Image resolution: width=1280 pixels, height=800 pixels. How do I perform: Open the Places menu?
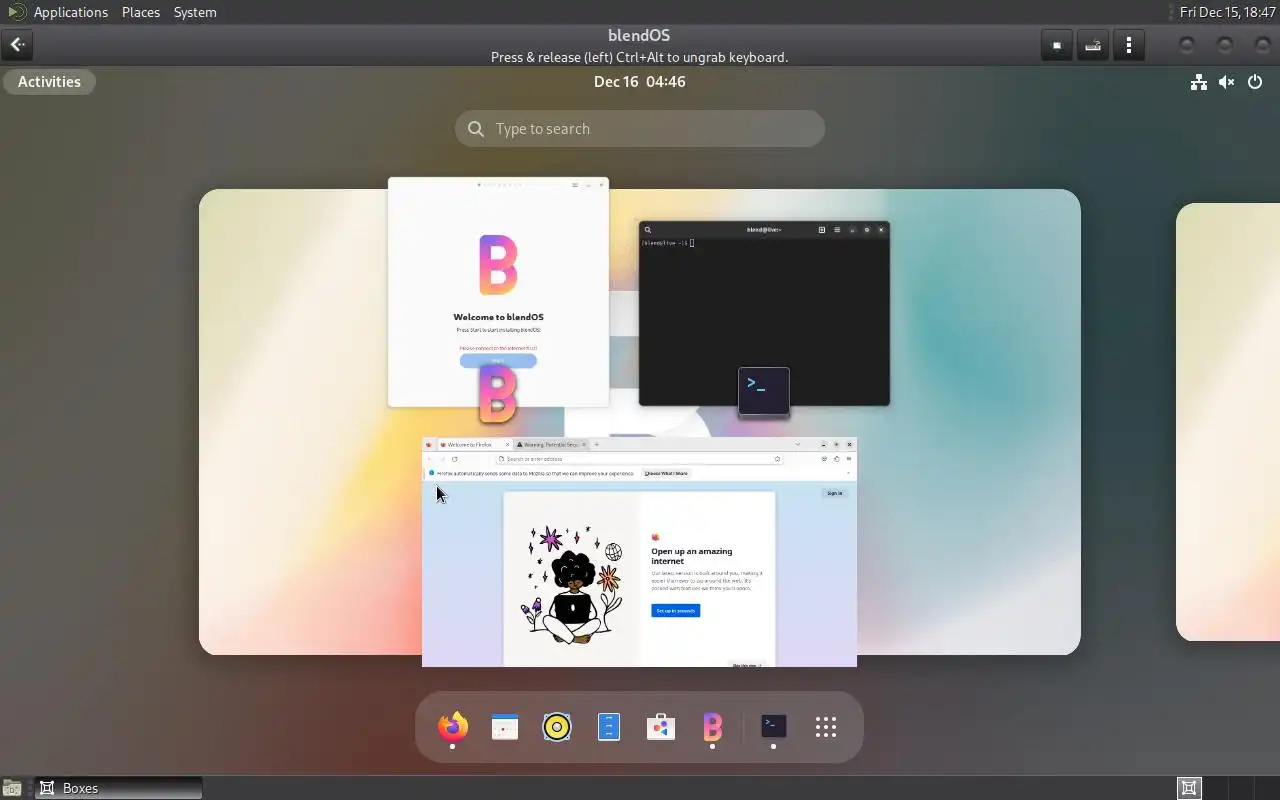pyautogui.click(x=141, y=12)
